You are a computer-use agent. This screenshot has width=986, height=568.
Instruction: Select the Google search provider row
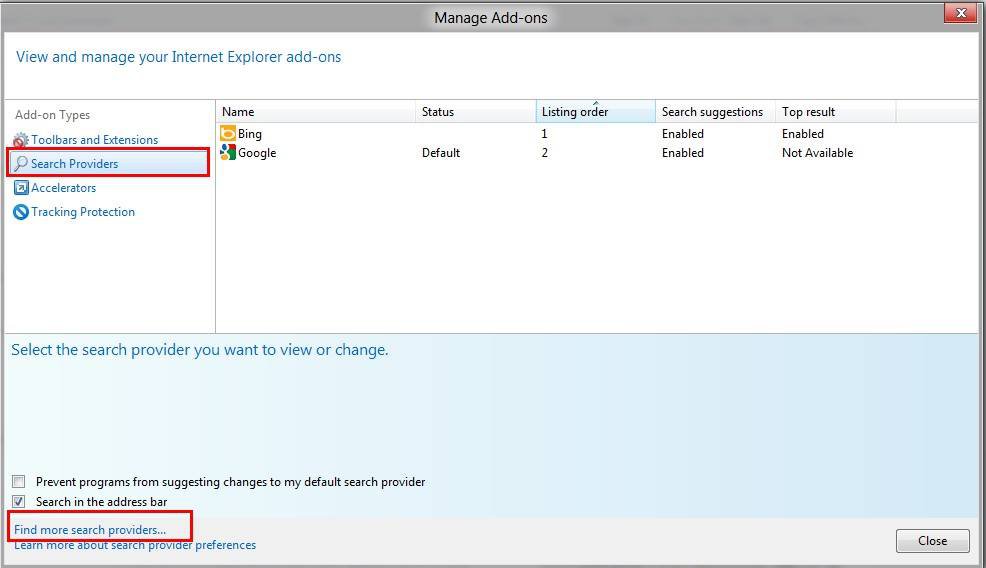tap(596, 152)
